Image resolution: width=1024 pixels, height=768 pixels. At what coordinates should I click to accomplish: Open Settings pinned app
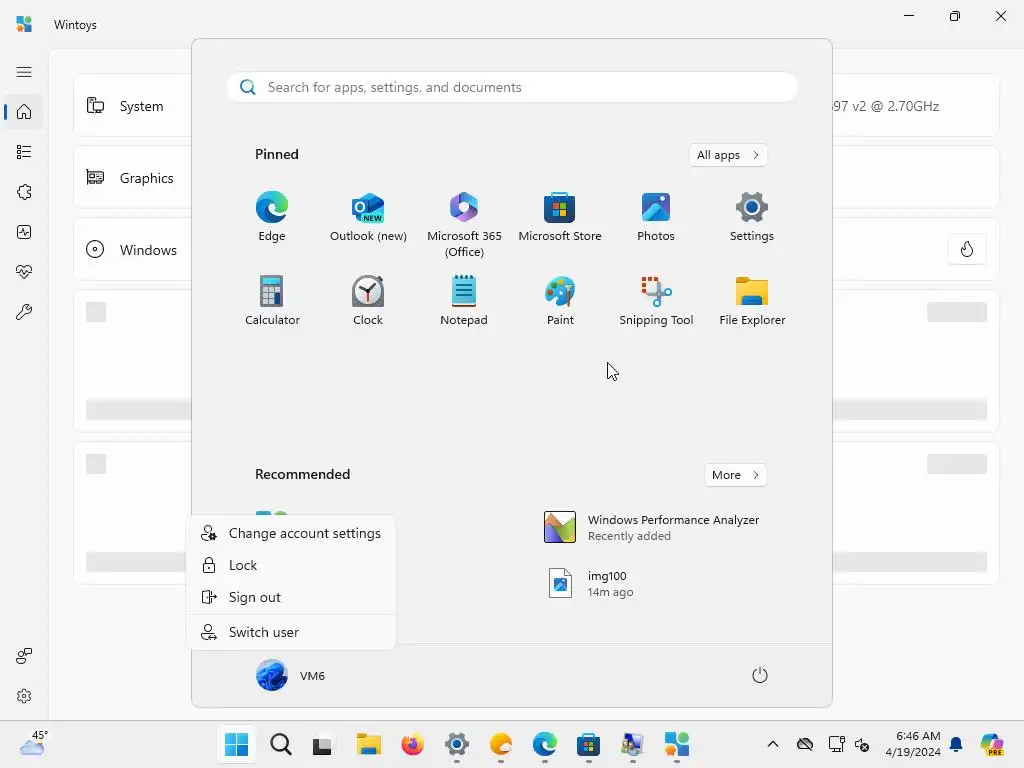pyautogui.click(x=752, y=217)
